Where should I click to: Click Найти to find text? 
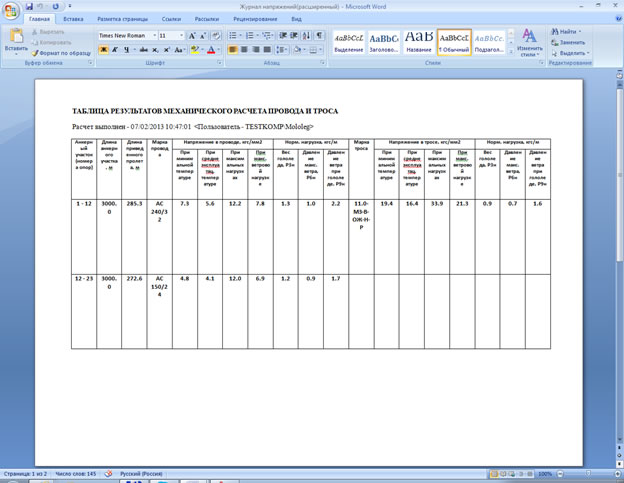tap(566, 31)
